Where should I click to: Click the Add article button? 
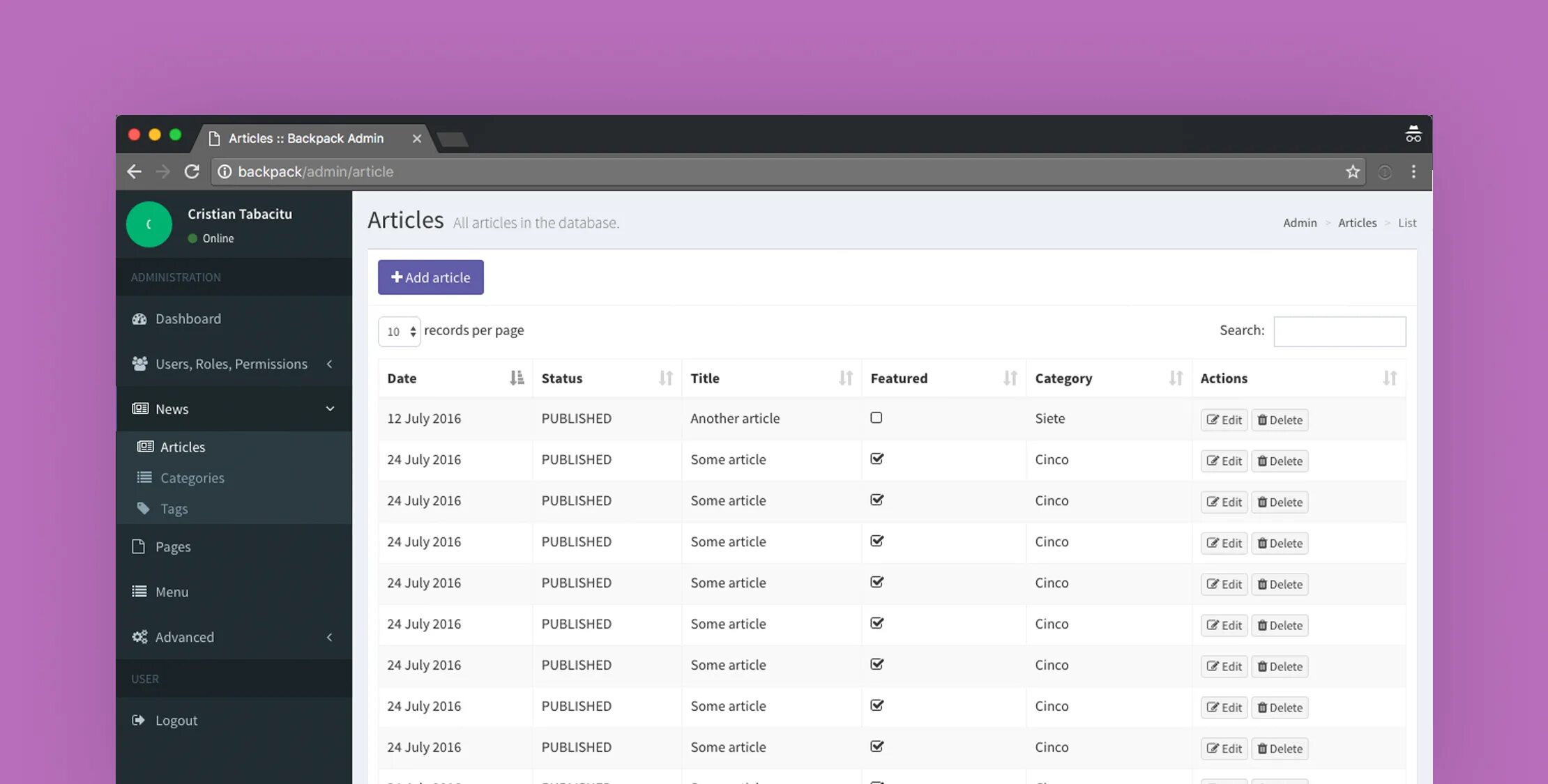pos(431,277)
